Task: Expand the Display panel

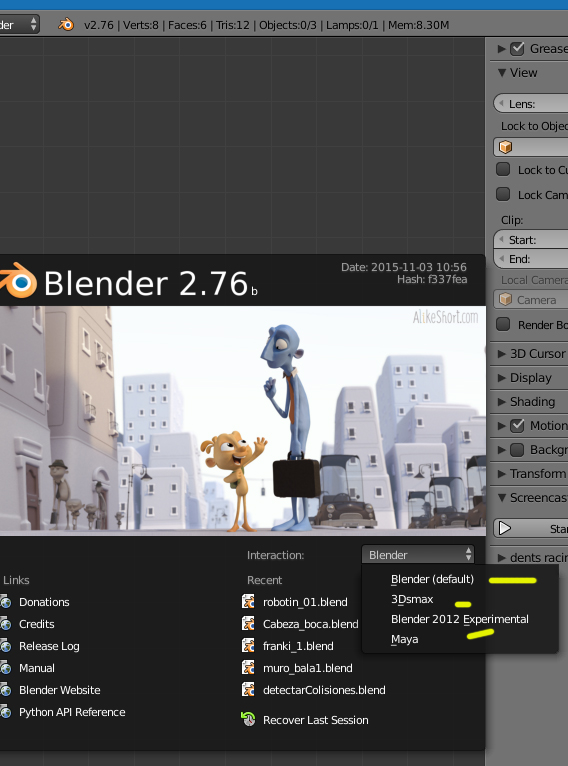Action: (502, 378)
